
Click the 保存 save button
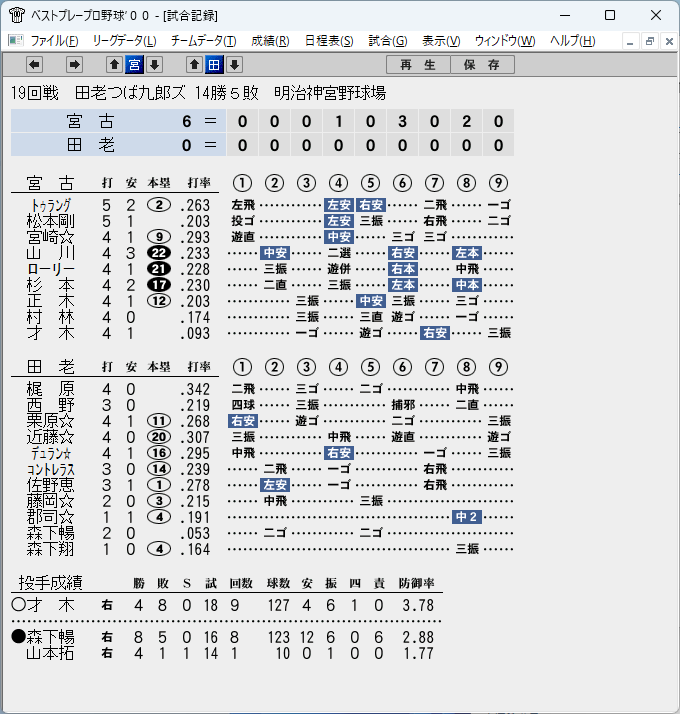click(x=482, y=65)
